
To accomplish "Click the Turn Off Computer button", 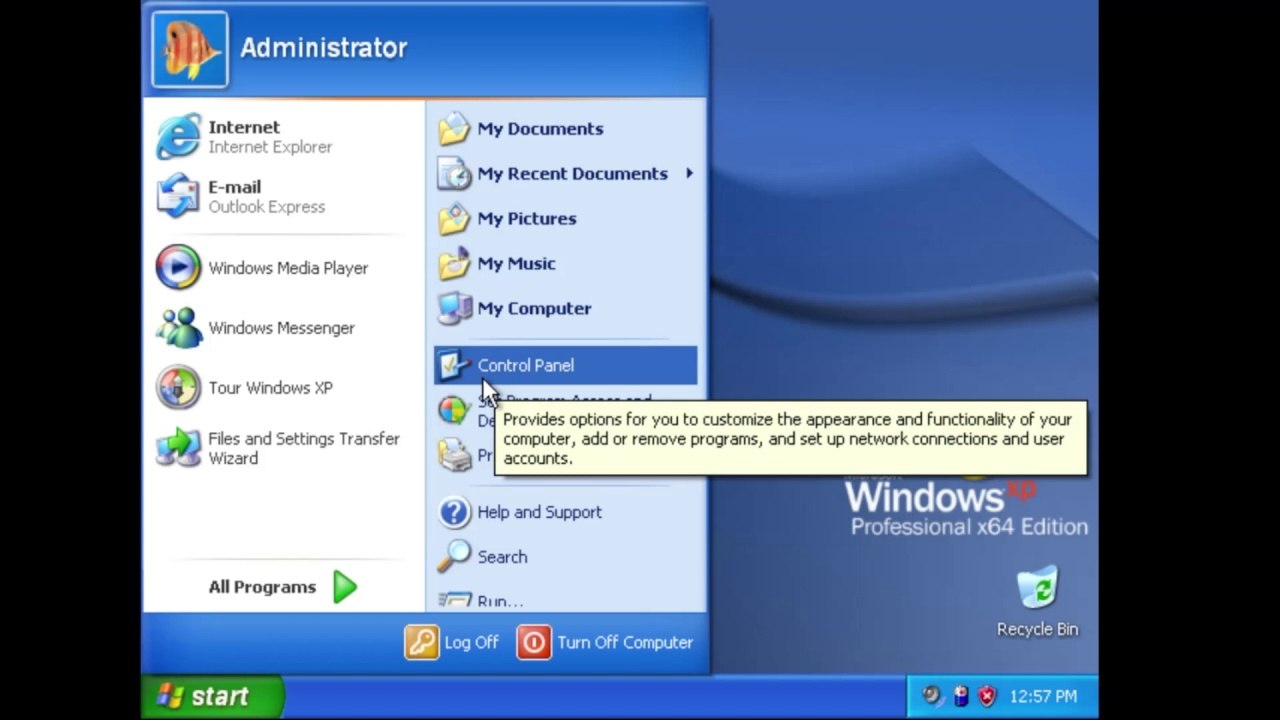I will click(x=605, y=643).
